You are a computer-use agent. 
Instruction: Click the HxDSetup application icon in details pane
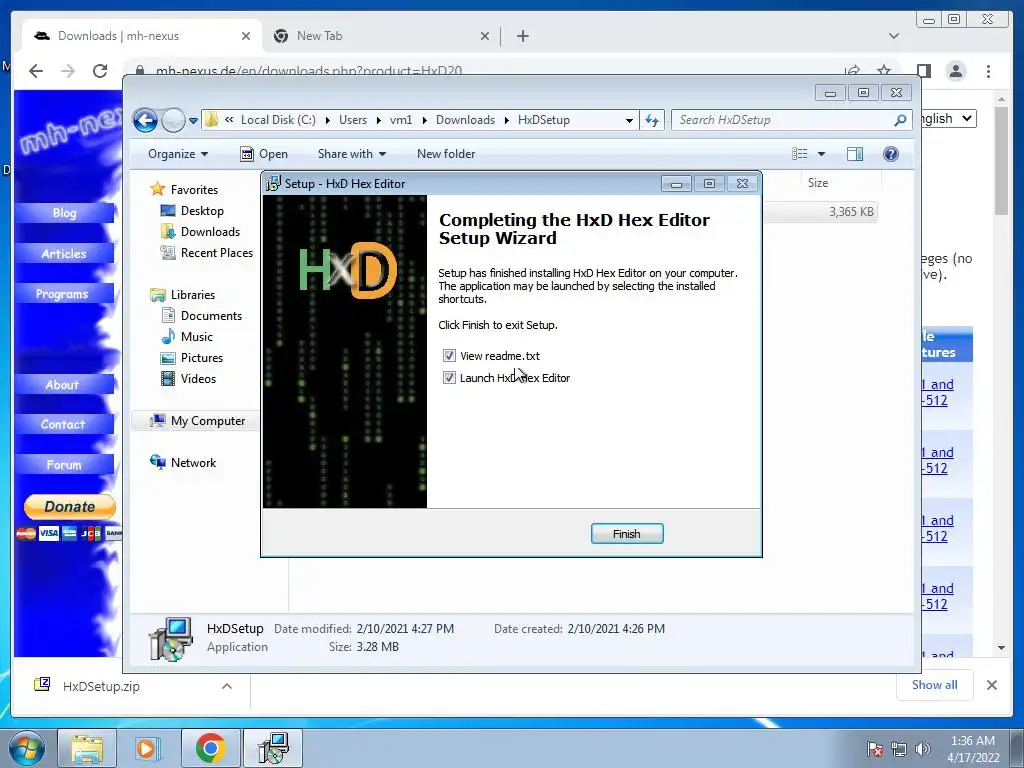point(171,639)
